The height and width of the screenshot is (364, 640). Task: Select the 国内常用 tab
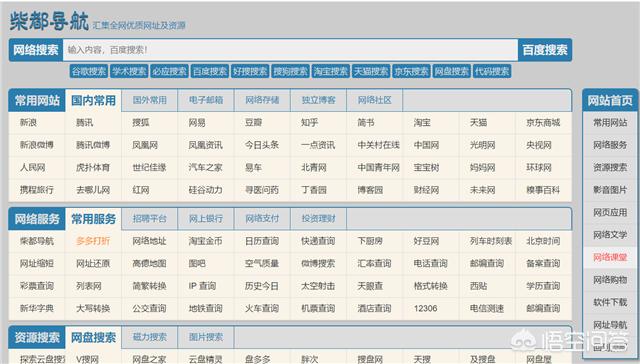coord(93,100)
